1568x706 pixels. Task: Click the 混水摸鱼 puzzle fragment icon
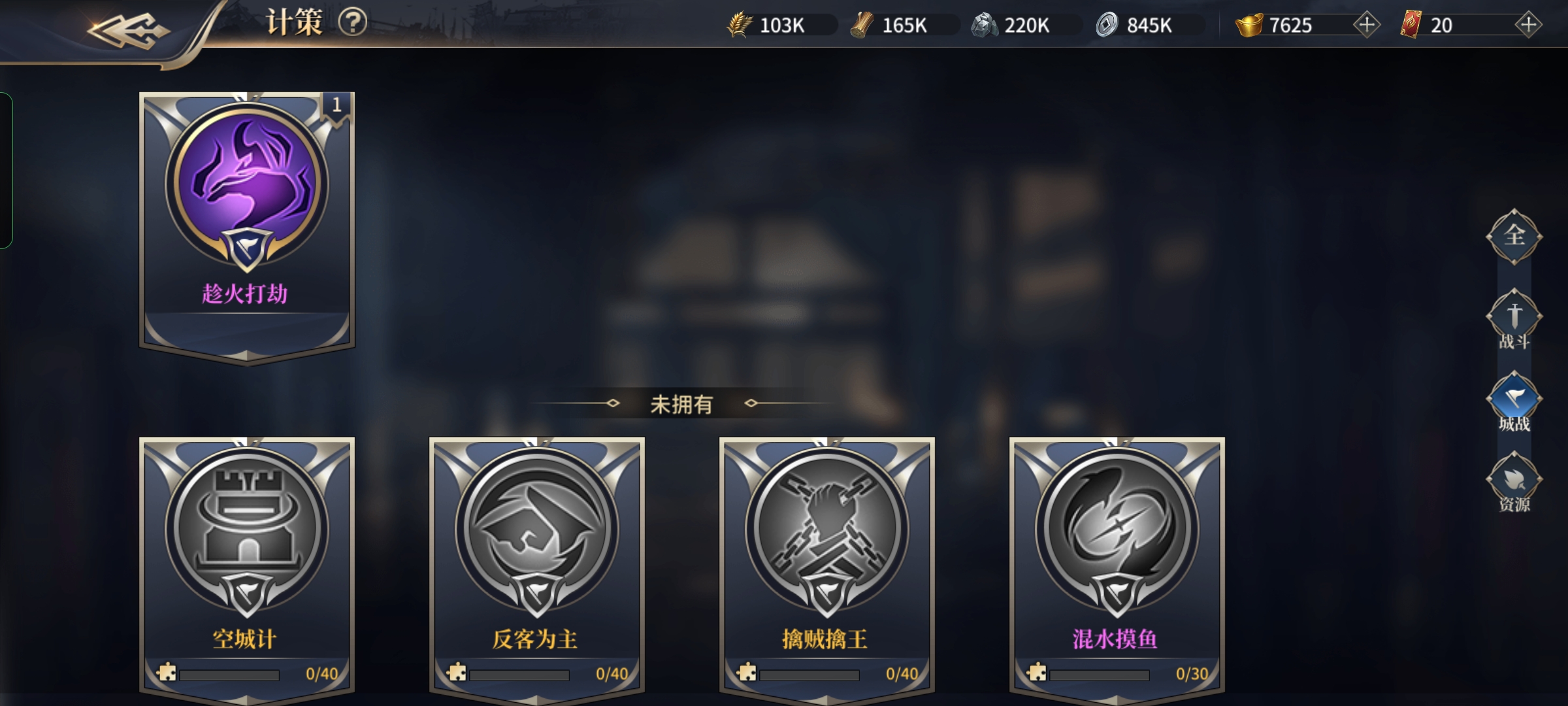tap(1037, 672)
